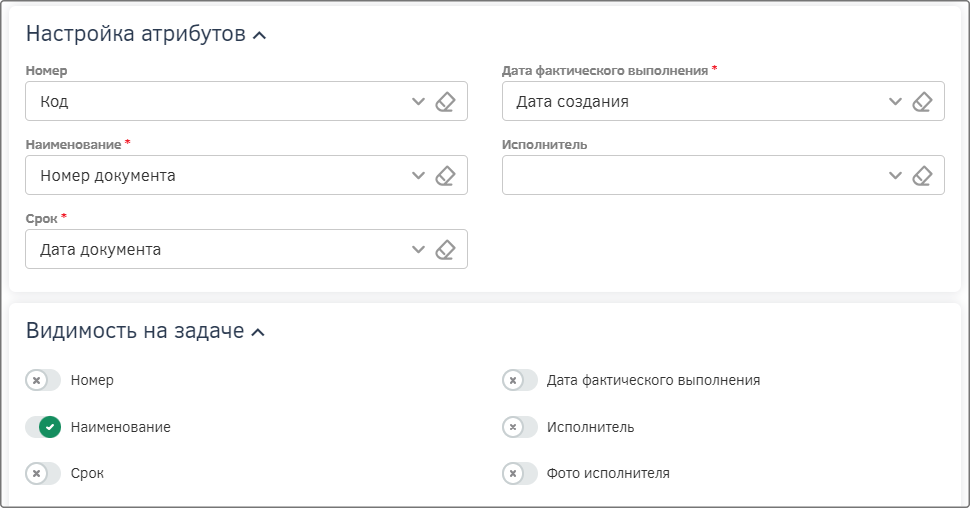The height and width of the screenshot is (508, 970).
Task: Clear the Наименование field with eraser icon
Action: pos(445,176)
